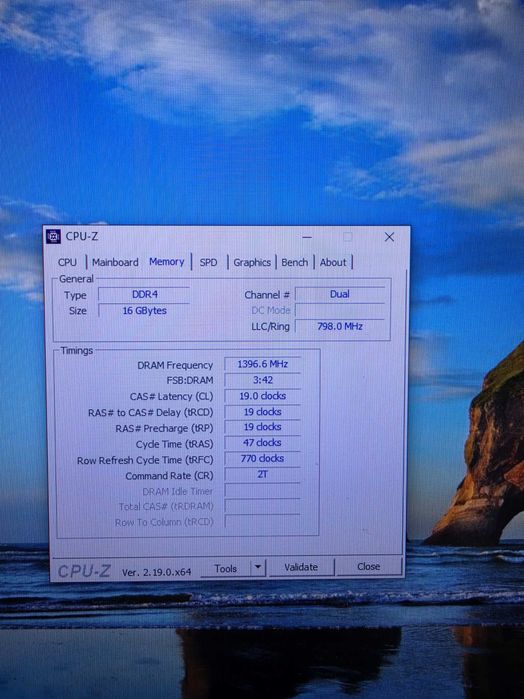This screenshot has height=699, width=524.
Task: Click the DRAM Frequency label
Action: pos(175,365)
